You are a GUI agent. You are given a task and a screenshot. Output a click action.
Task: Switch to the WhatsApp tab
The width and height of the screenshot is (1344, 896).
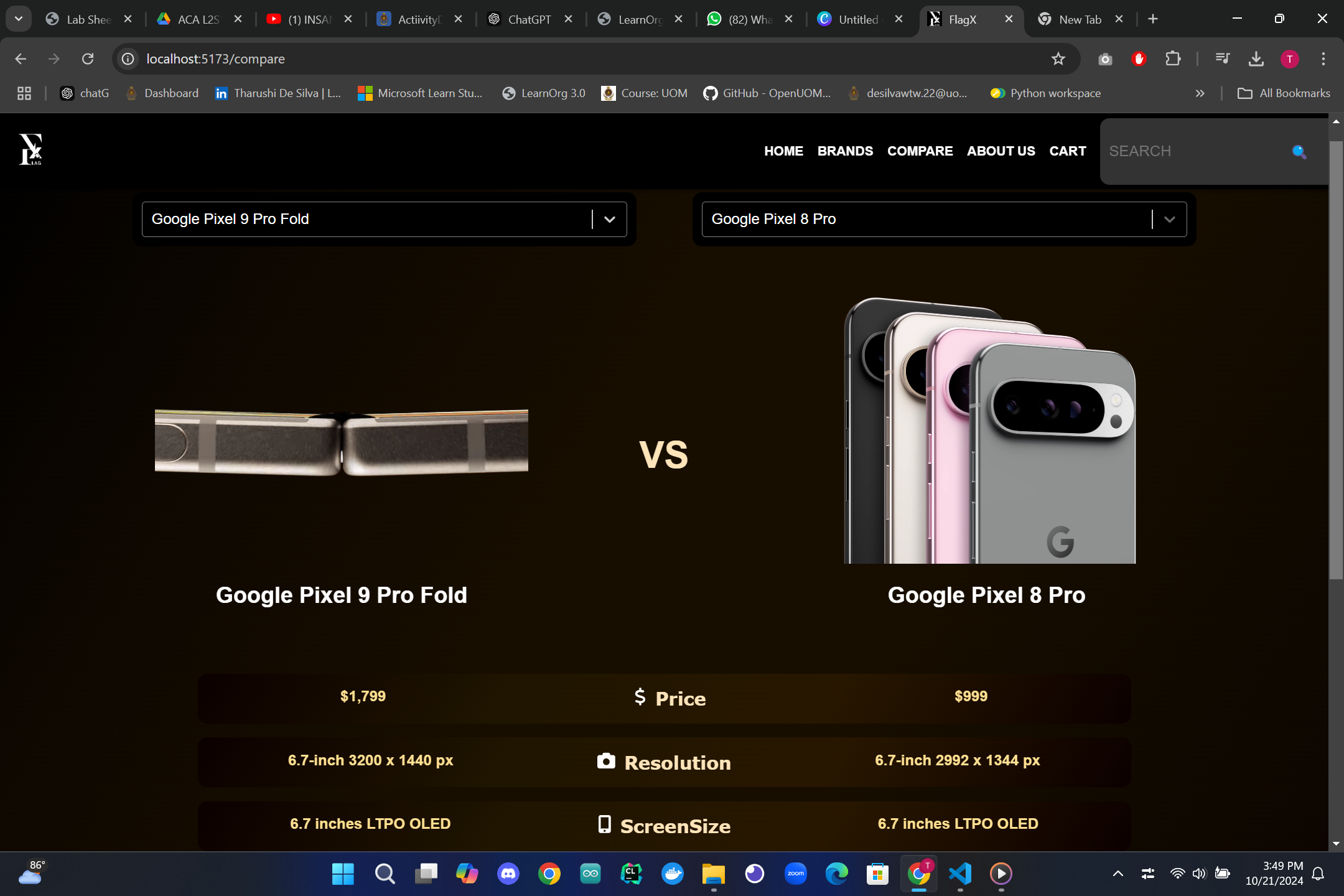(750, 19)
